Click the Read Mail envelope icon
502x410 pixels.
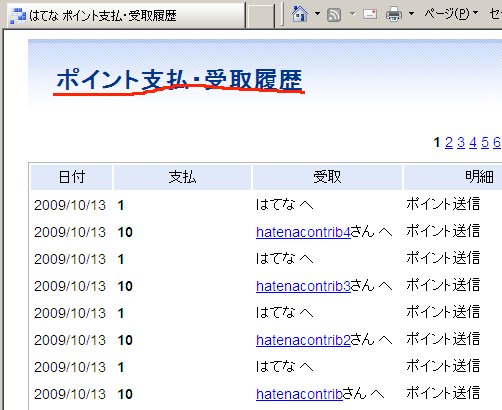coord(370,14)
